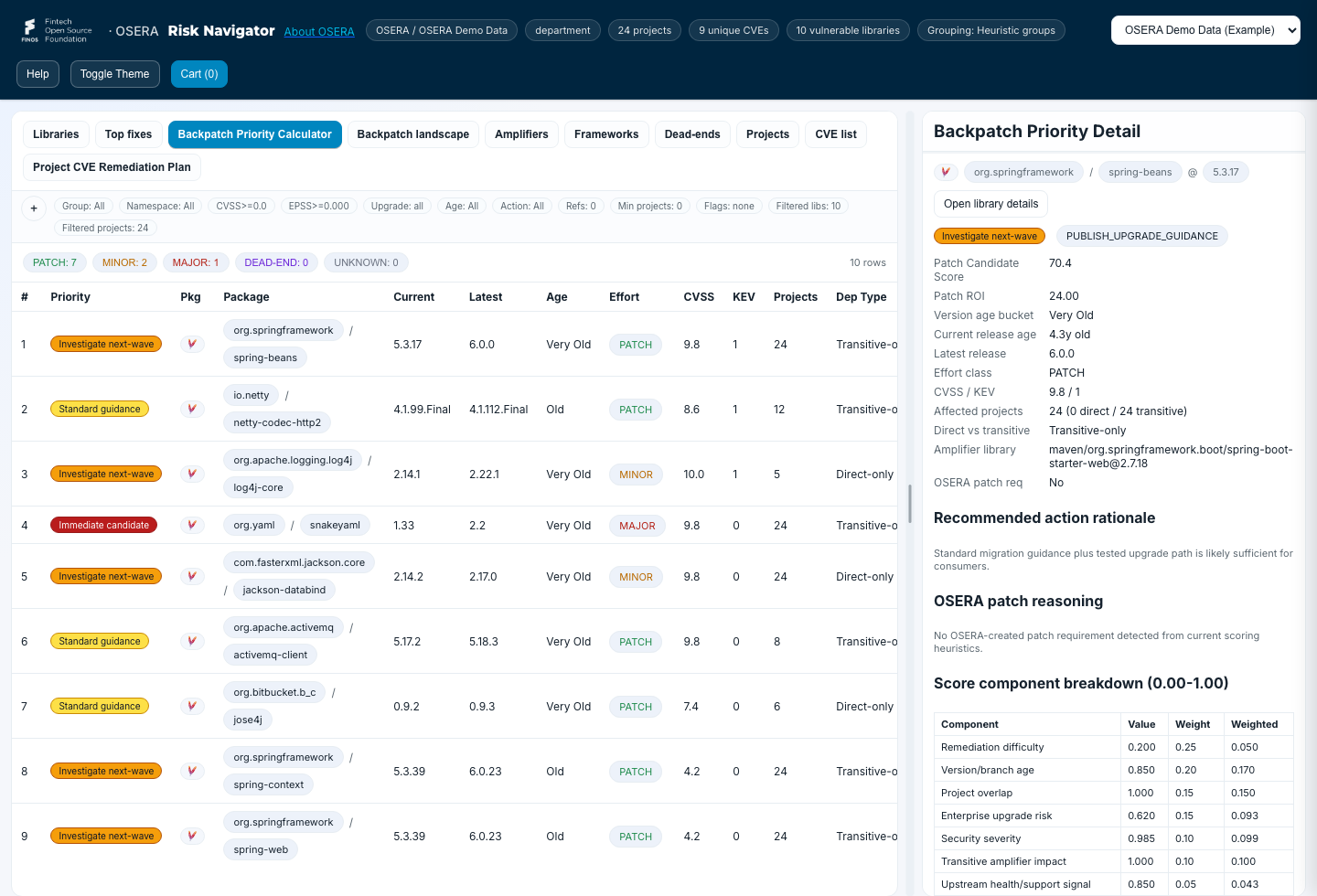Toggle the PATCH: 7 effort filter chip
Image resolution: width=1317 pixels, height=896 pixels.
pos(55,262)
